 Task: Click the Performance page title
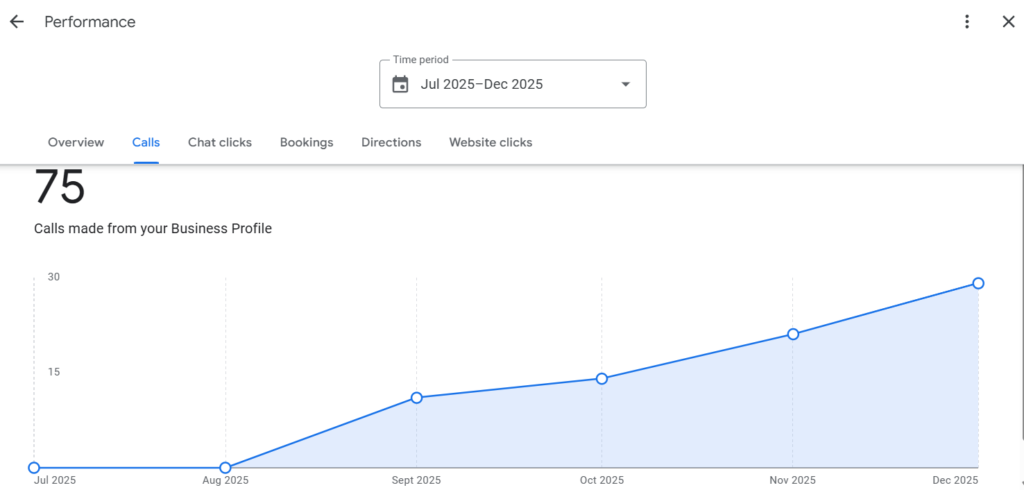point(90,22)
